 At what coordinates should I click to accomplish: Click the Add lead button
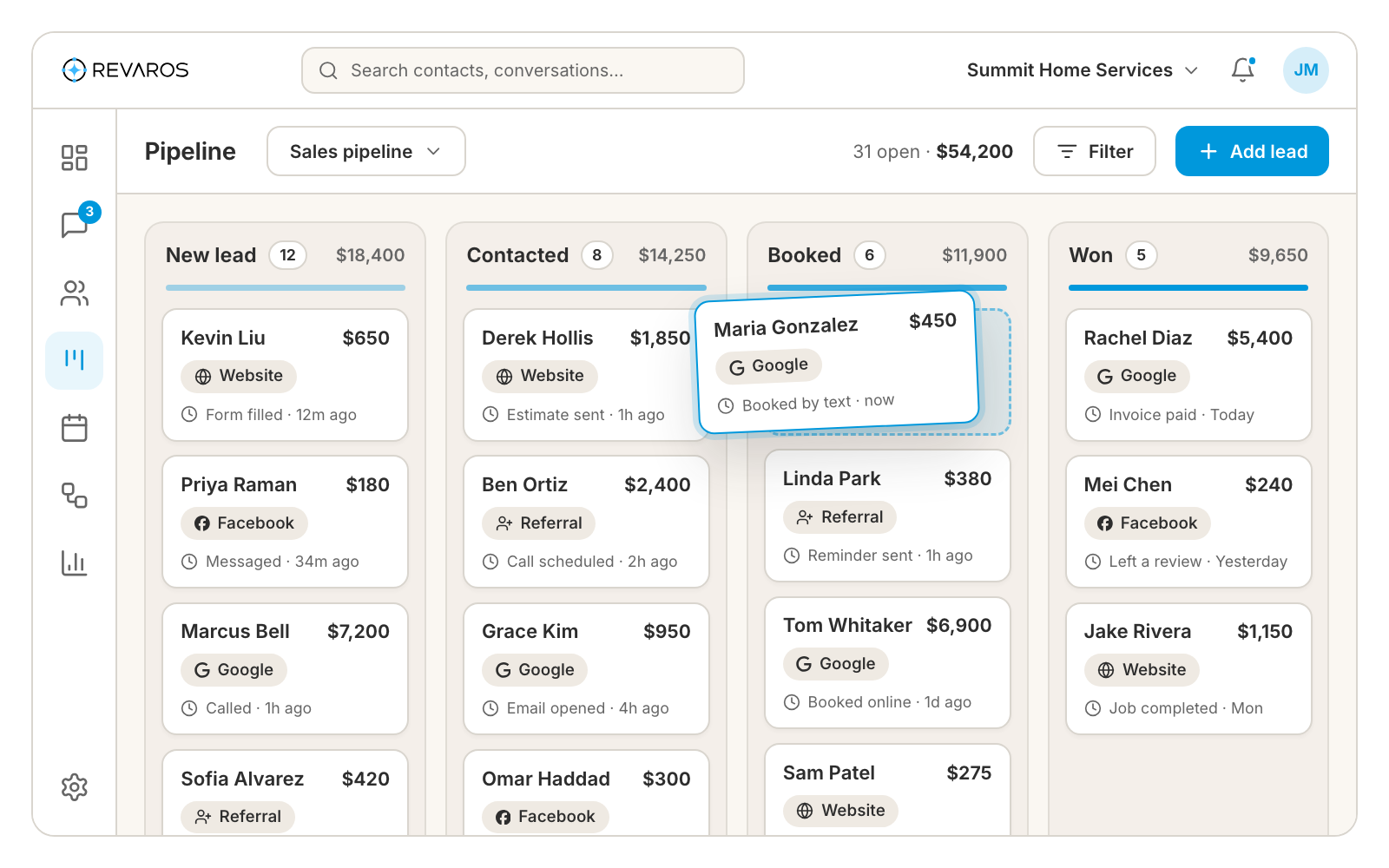point(1252,152)
